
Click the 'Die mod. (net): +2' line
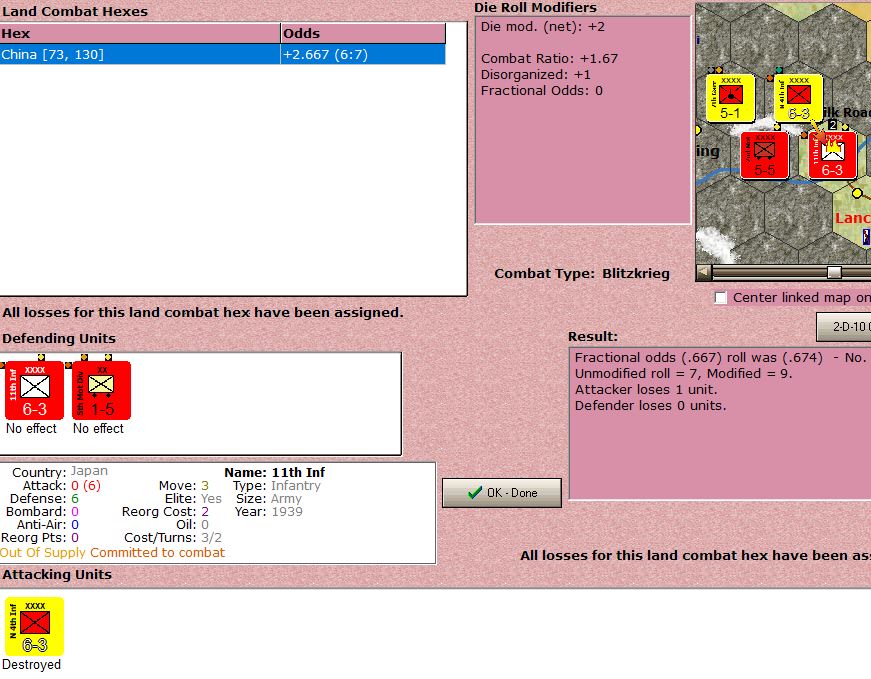coord(543,27)
